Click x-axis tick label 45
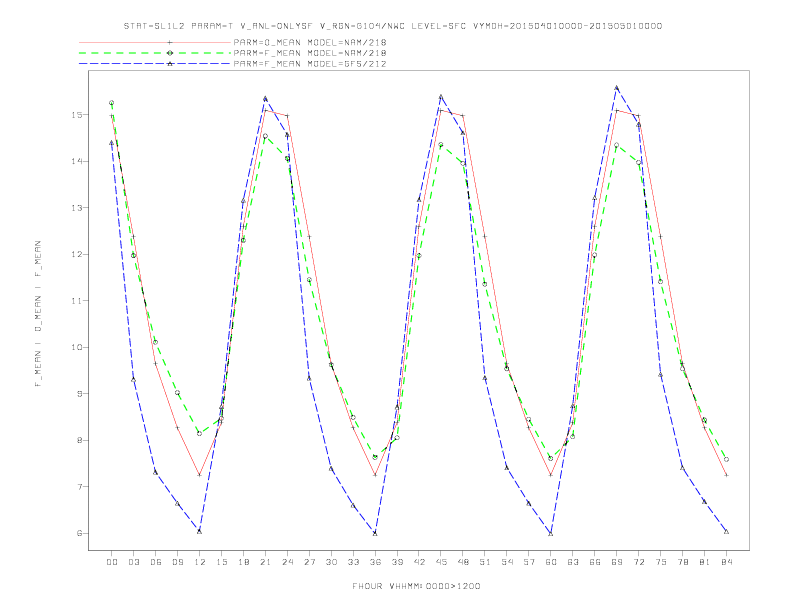The height and width of the screenshot is (612, 792). click(x=441, y=562)
